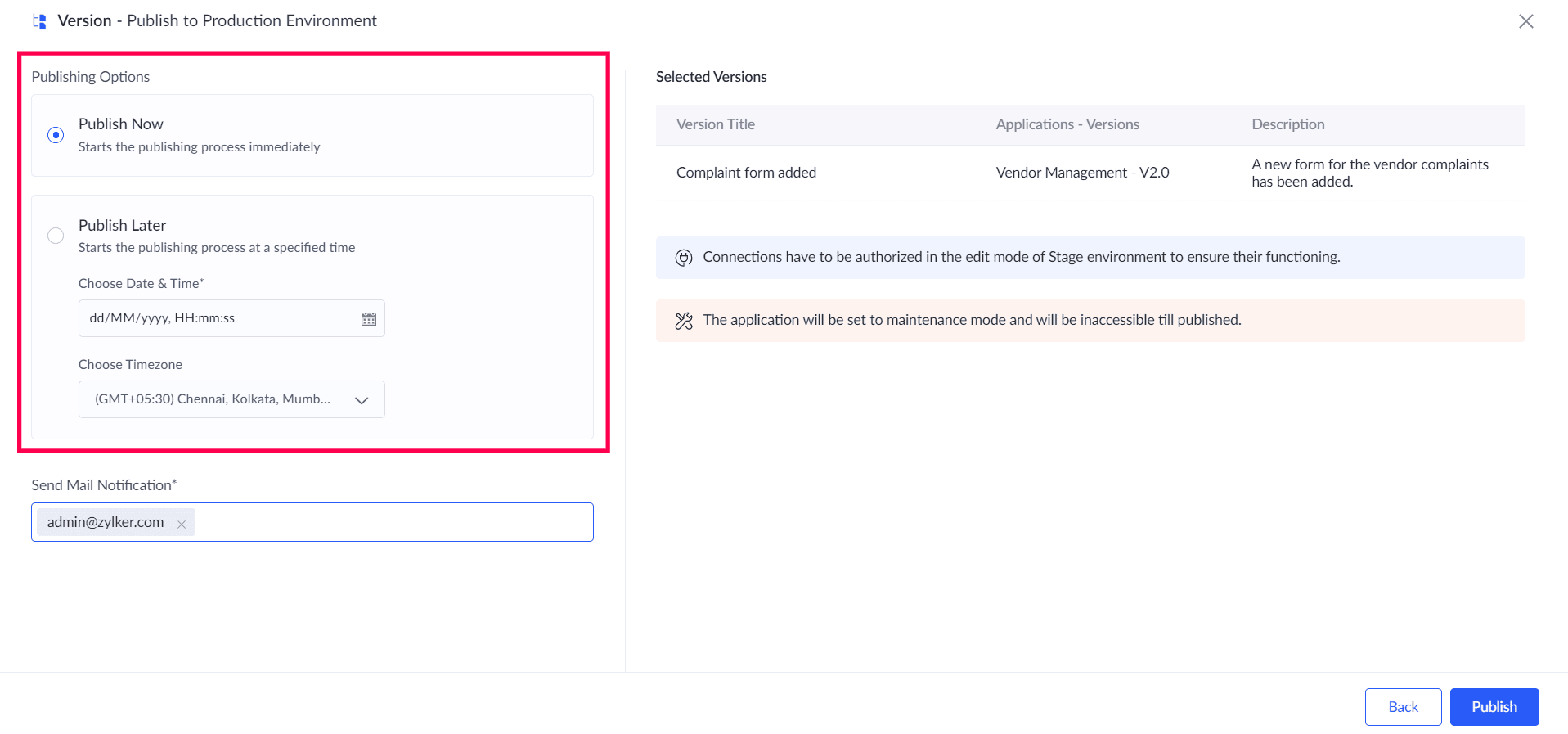Click the Choose Date & Time field

(x=221, y=318)
